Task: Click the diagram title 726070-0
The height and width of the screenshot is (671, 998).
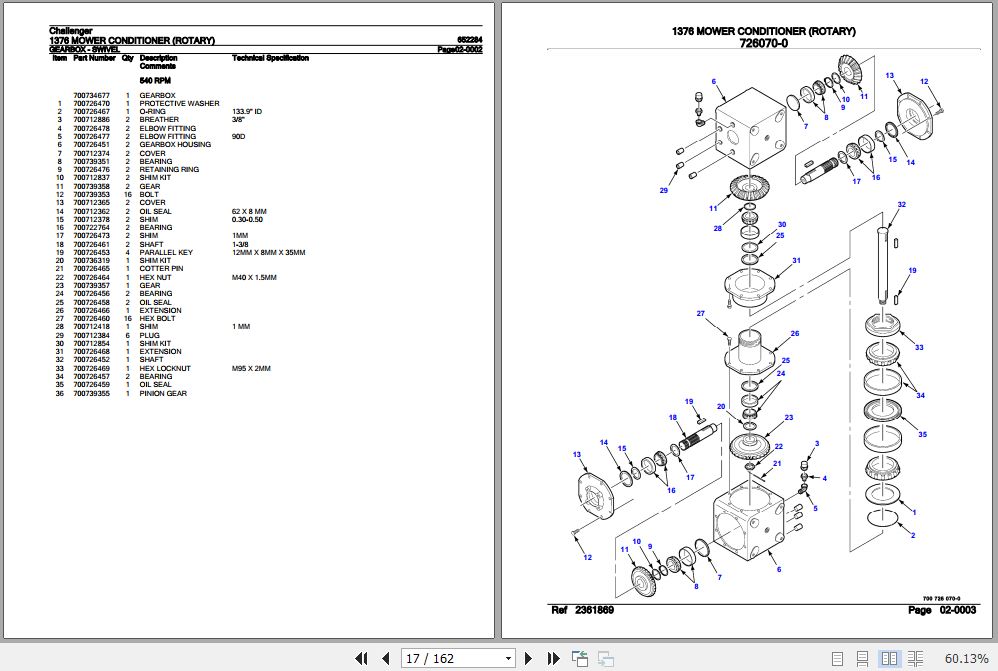Action: (764, 43)
